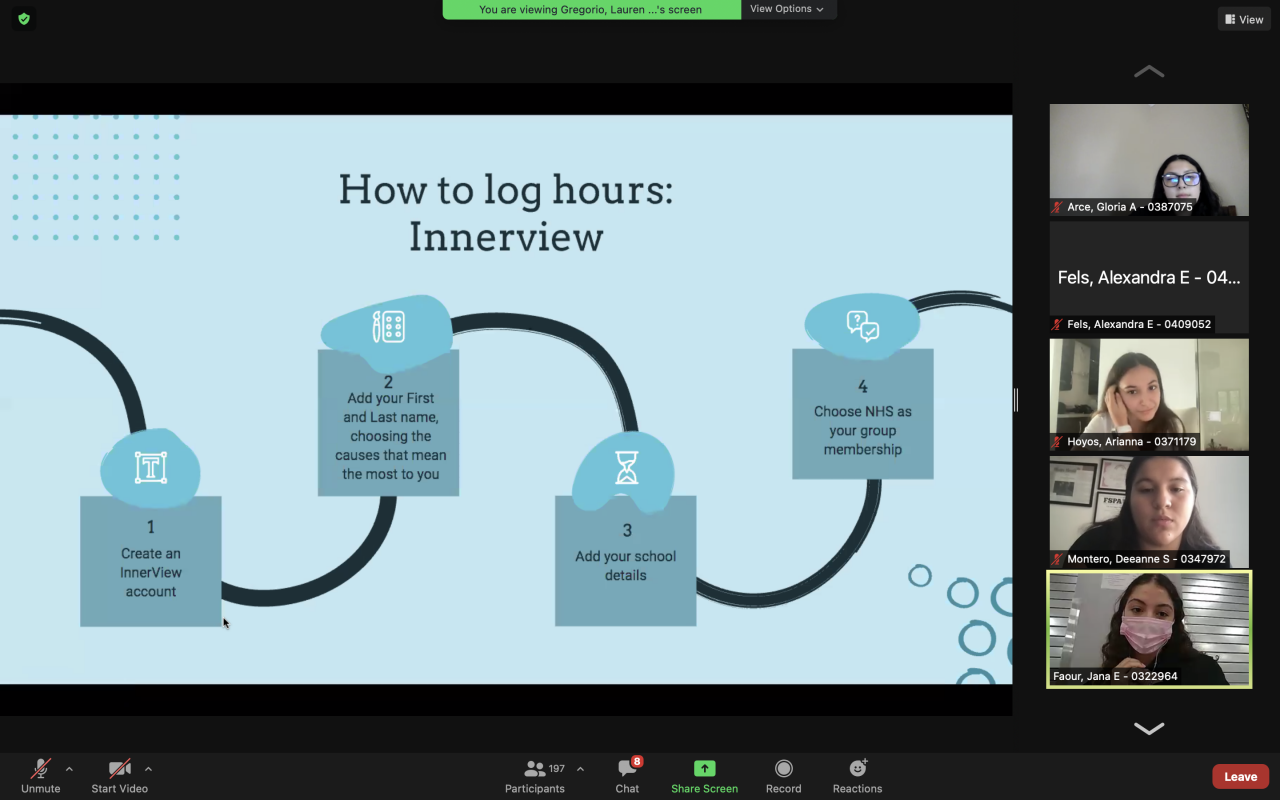Open the Reactions menu
The height and width of the screenshot is (800, 1280).
click(x=858, y=776)
